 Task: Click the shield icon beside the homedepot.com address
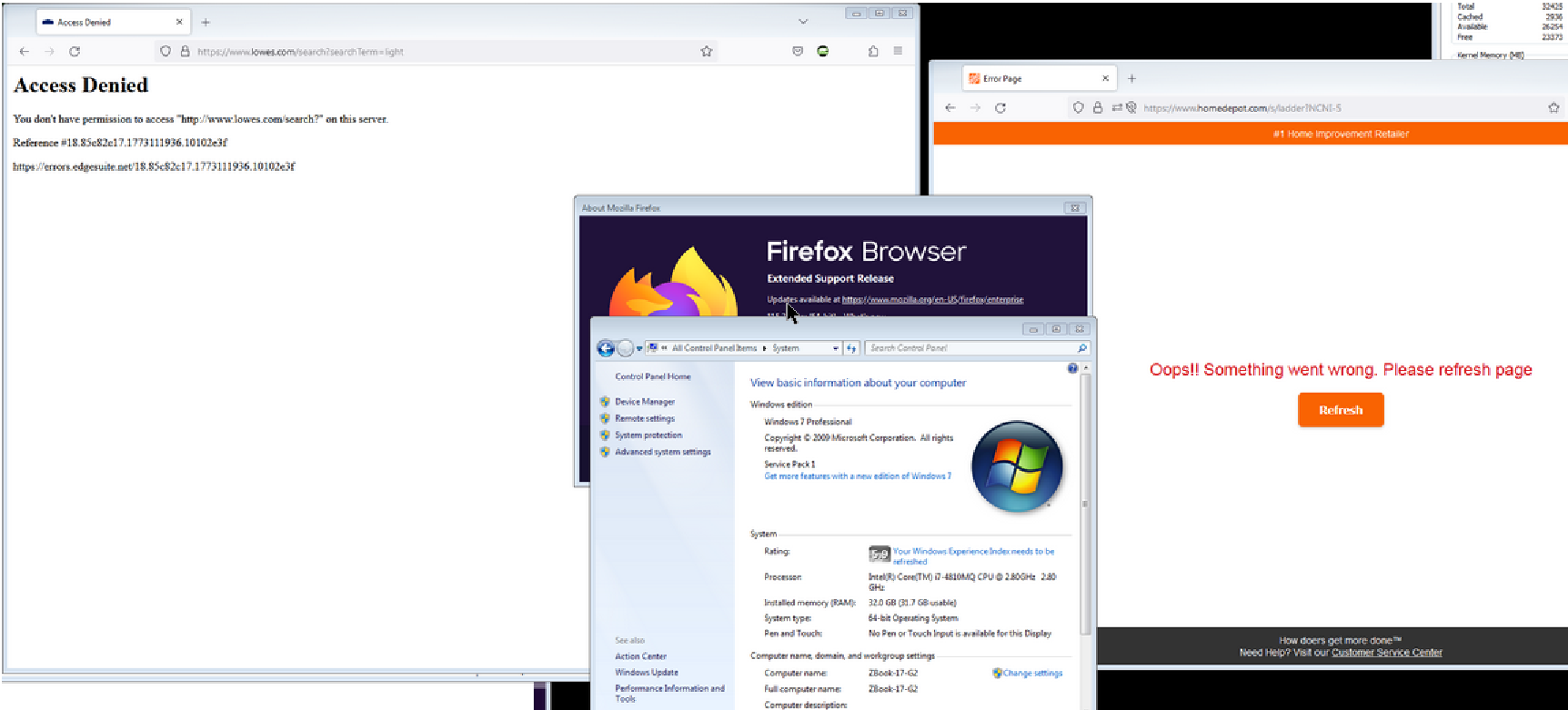coord(1079,108)
